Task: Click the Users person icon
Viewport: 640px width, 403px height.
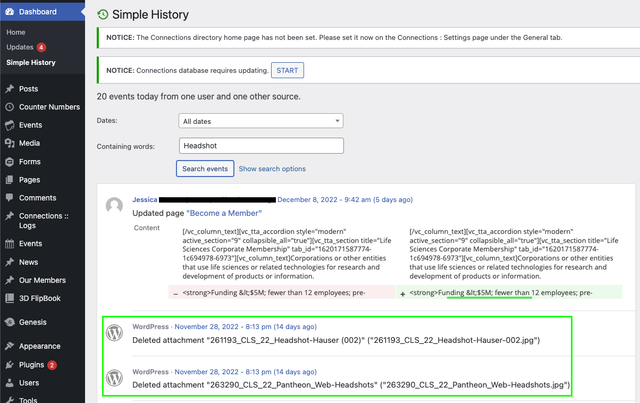Action: [x=9, y=383]
